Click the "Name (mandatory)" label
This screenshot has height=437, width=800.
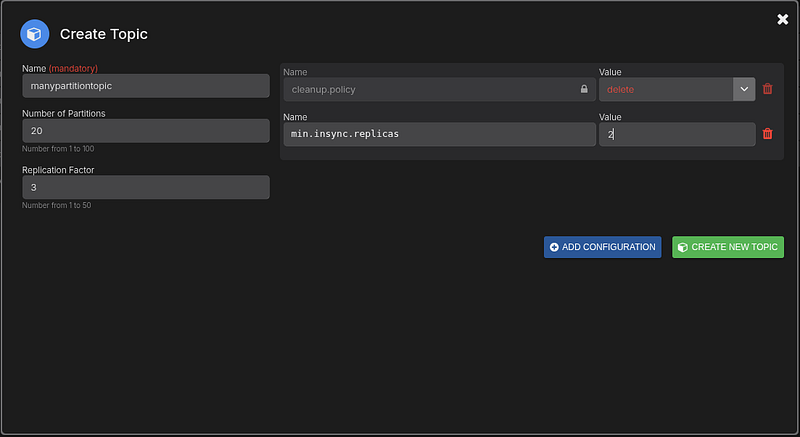(60, 68)
